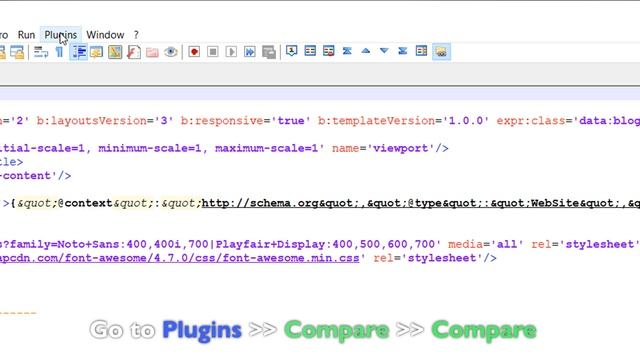640x360 pixels.
Task: Click media='all' attribute
Action: (486, 244)
